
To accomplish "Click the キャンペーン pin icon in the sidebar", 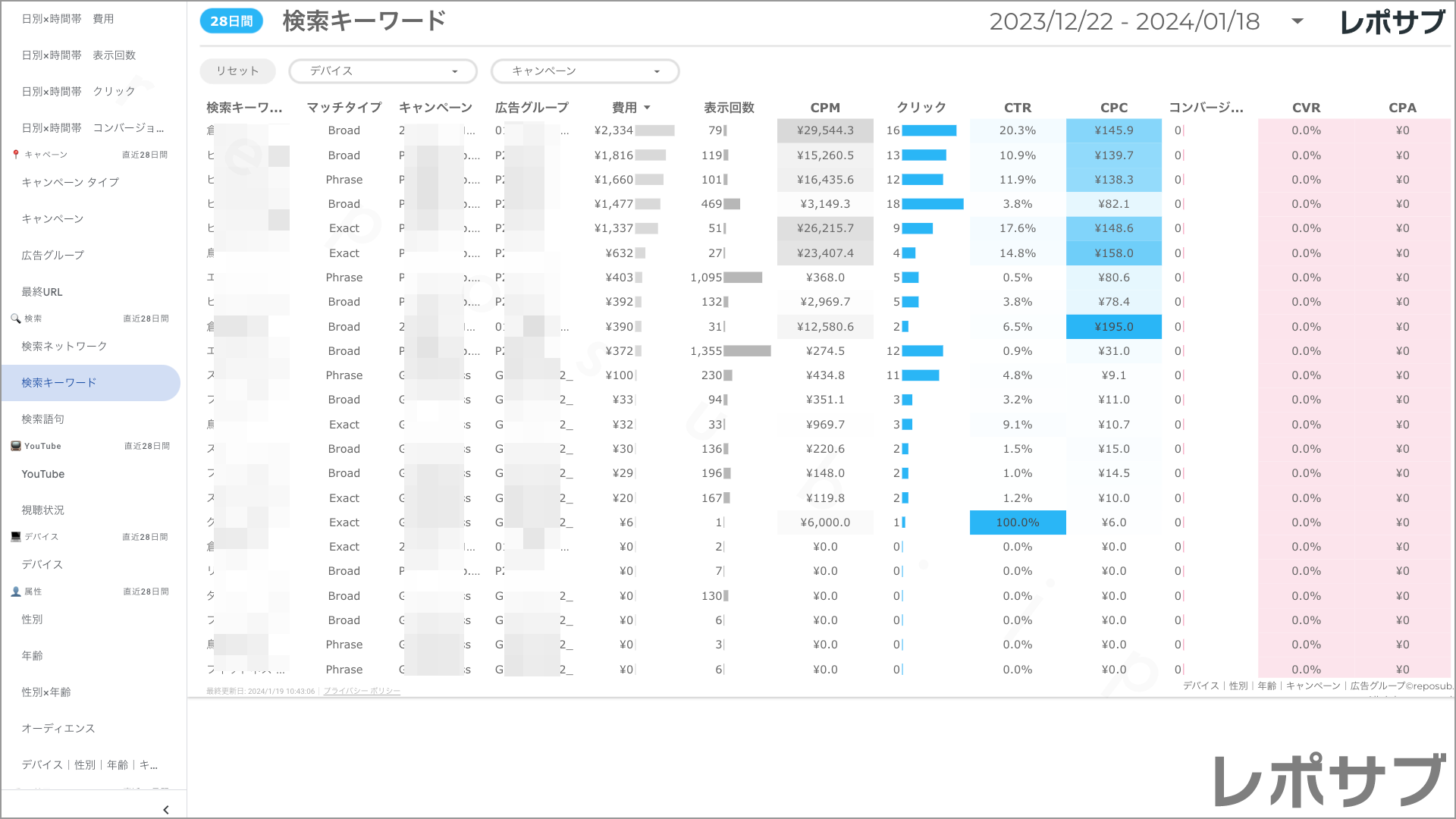I will click(15, 154).
